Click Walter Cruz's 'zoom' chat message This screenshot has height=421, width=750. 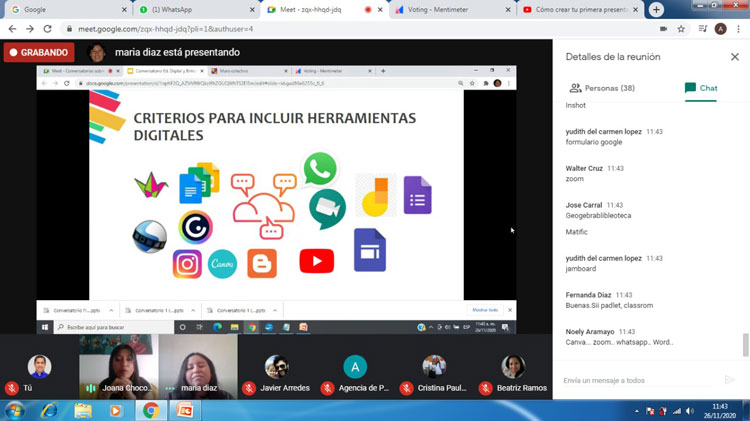(x=574, y=179)
